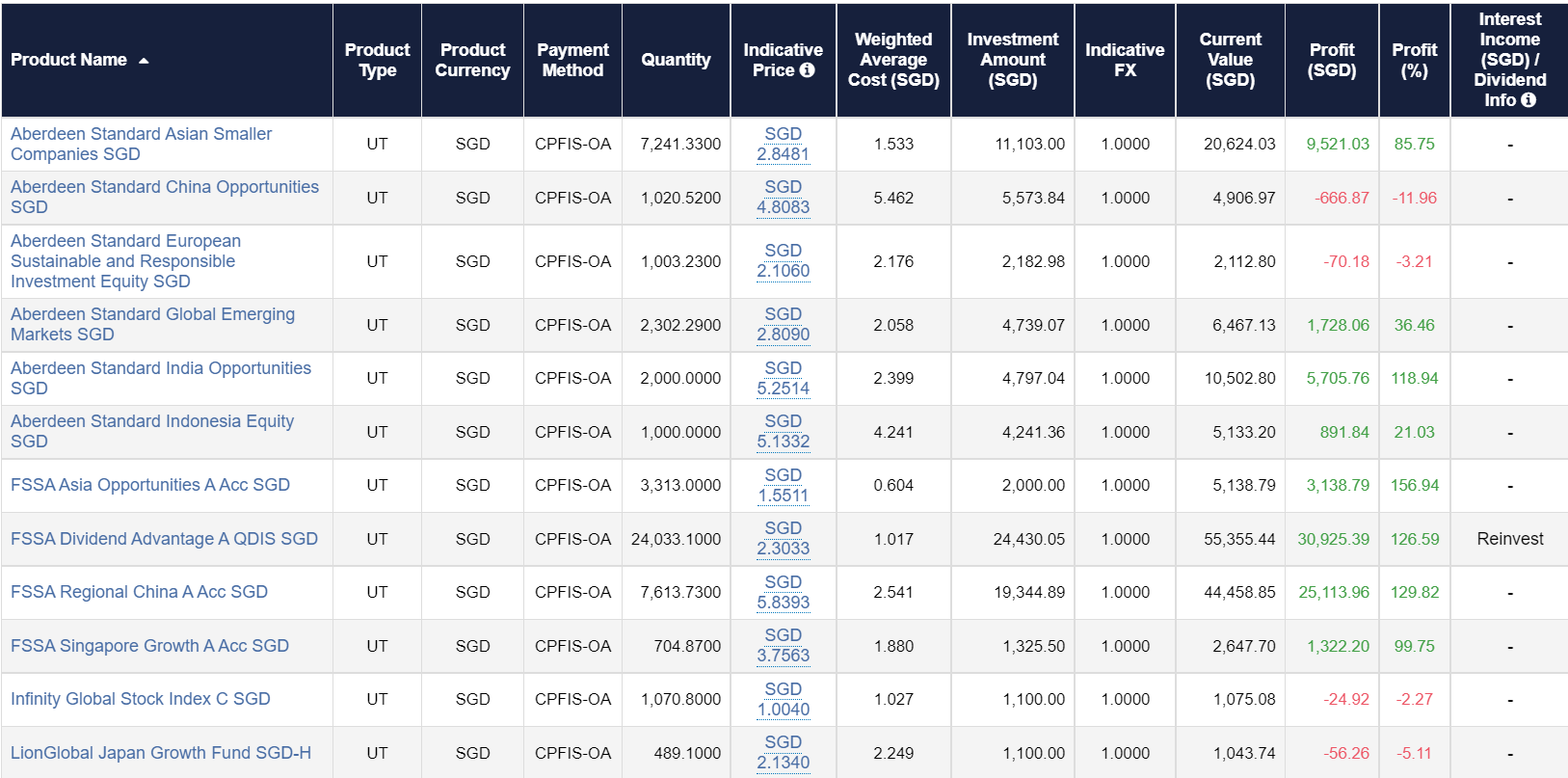1568x778 pixels.
Task: Open Aberdeen Standard Indonesia Equity SGD
Action: (x=152, y=431)
